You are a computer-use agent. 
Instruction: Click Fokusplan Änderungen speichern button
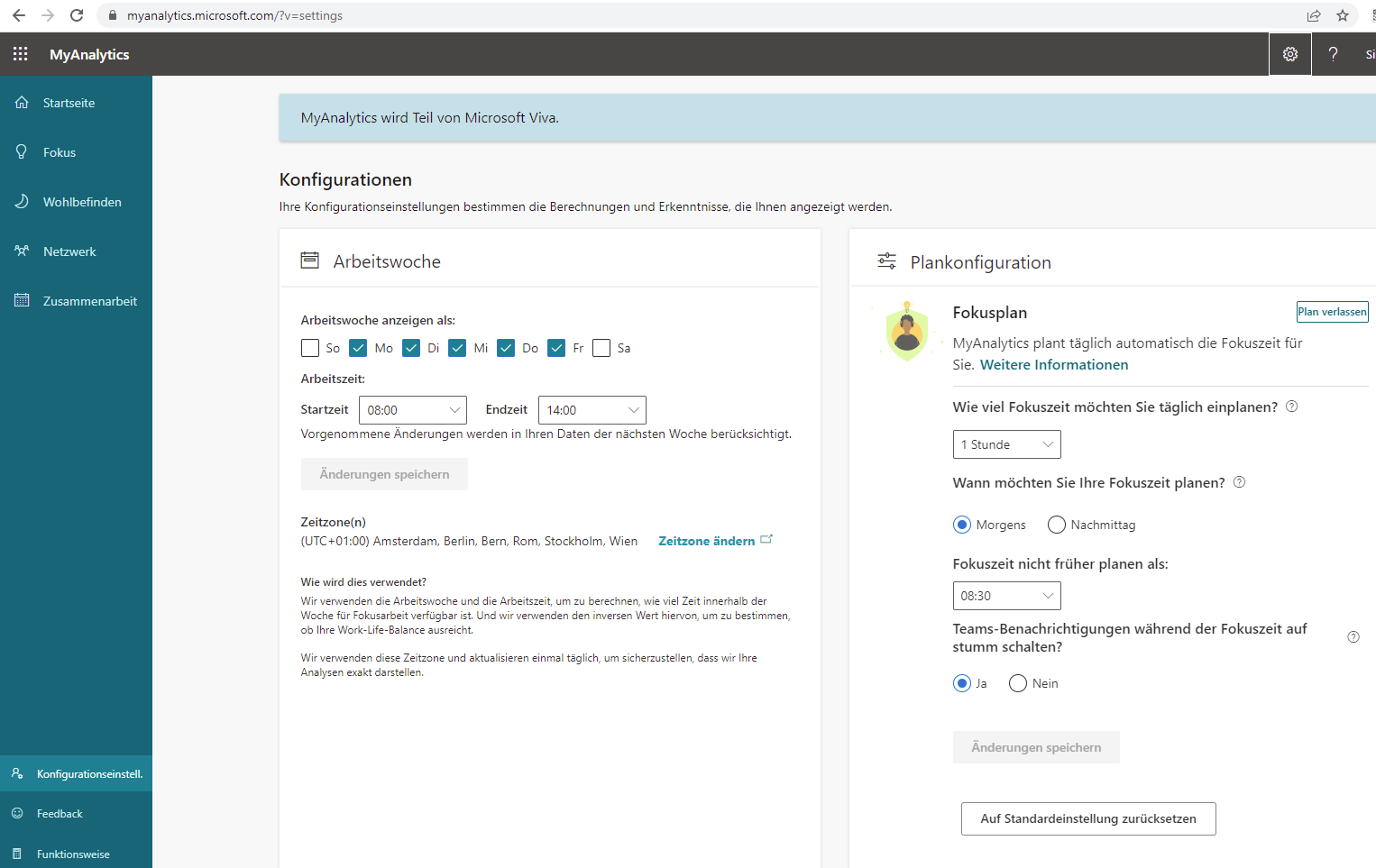(1036, 747)
